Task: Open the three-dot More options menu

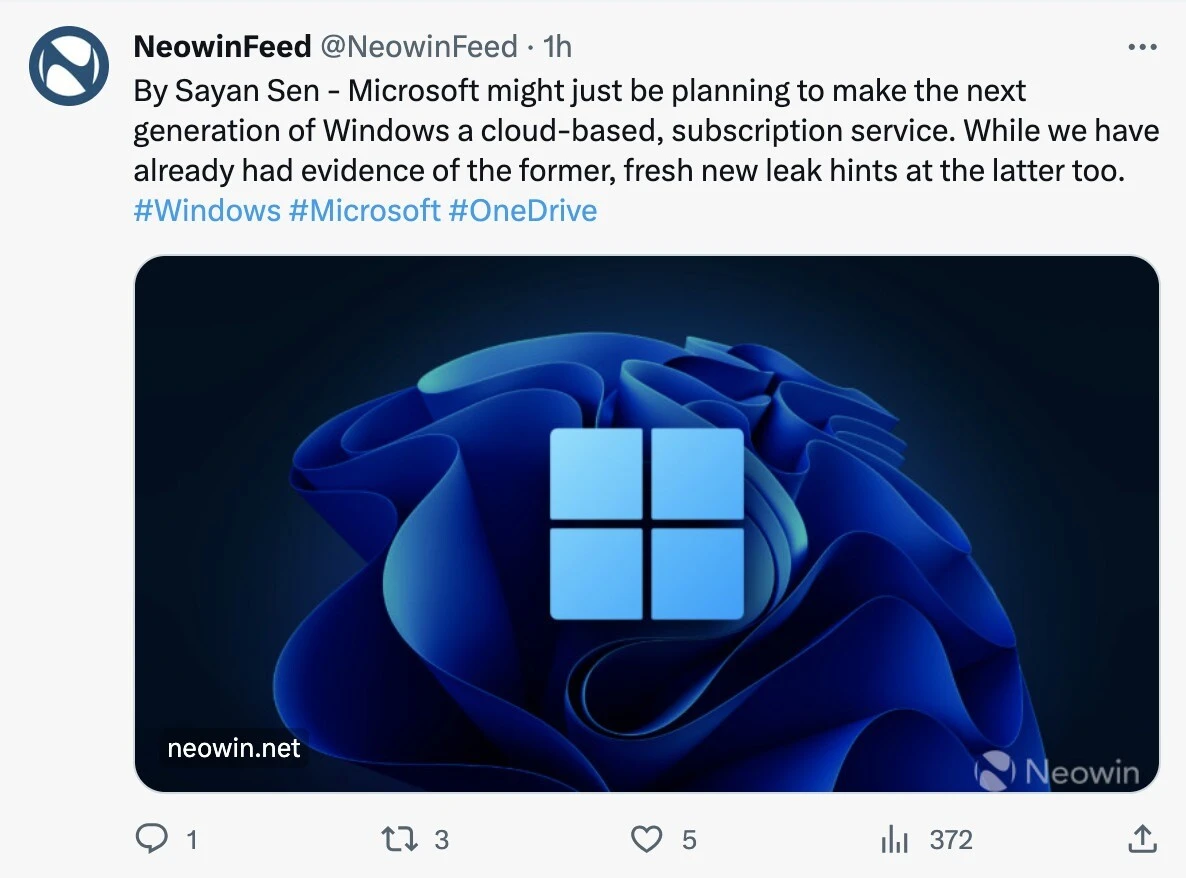Action: point(1142,47)
